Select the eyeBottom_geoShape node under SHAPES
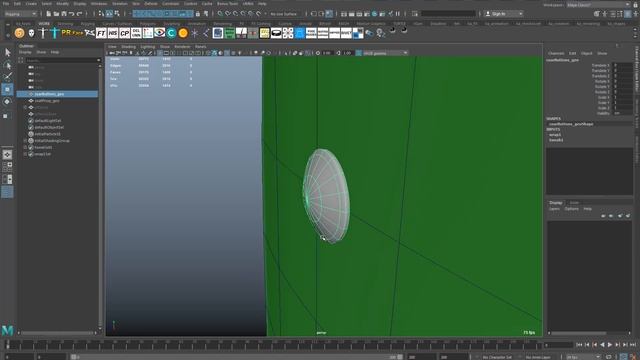Screen dimensions: 640x360 [571, 124]
